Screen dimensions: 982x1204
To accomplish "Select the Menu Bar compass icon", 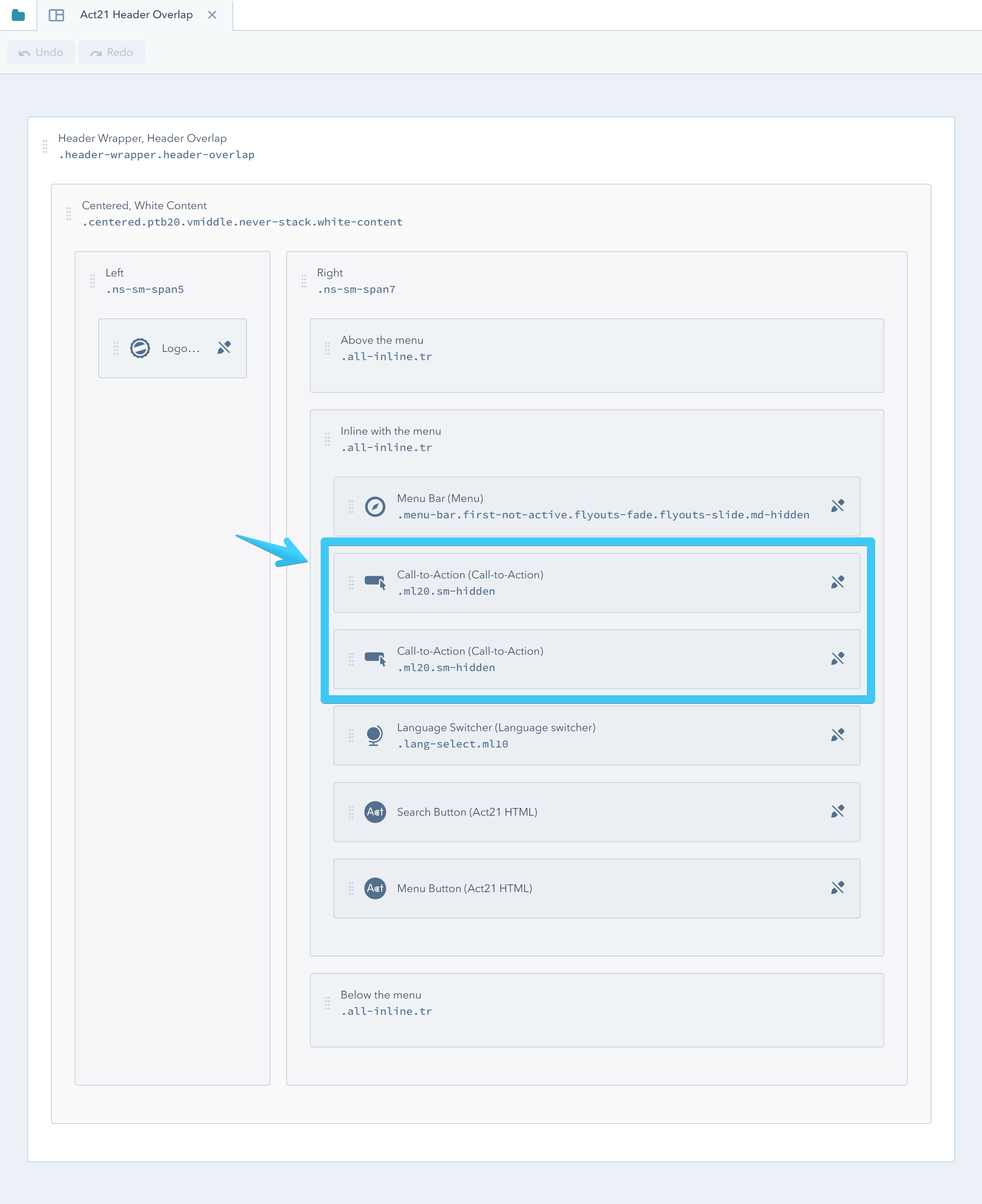I will click(x=374, y=507).
